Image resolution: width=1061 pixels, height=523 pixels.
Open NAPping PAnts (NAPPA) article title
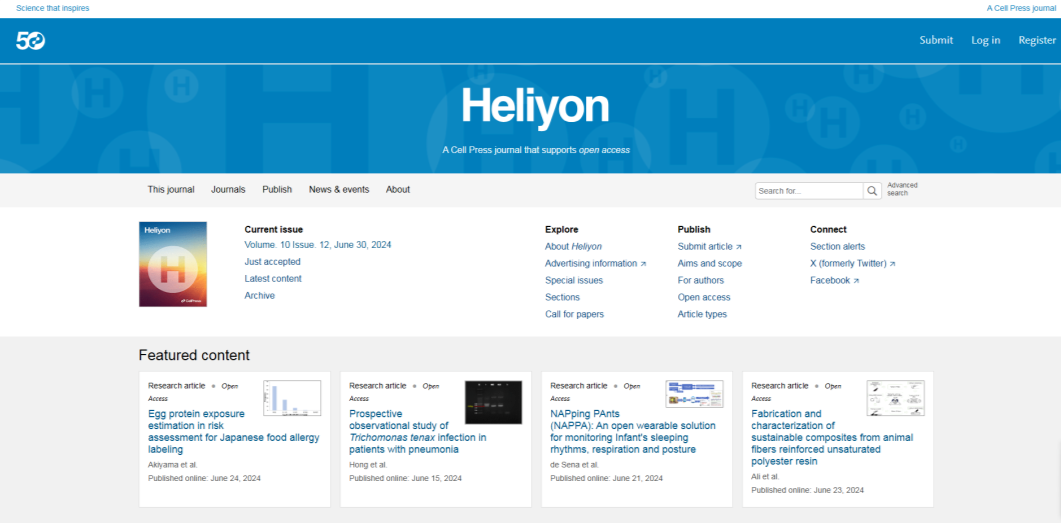(633, 431)
